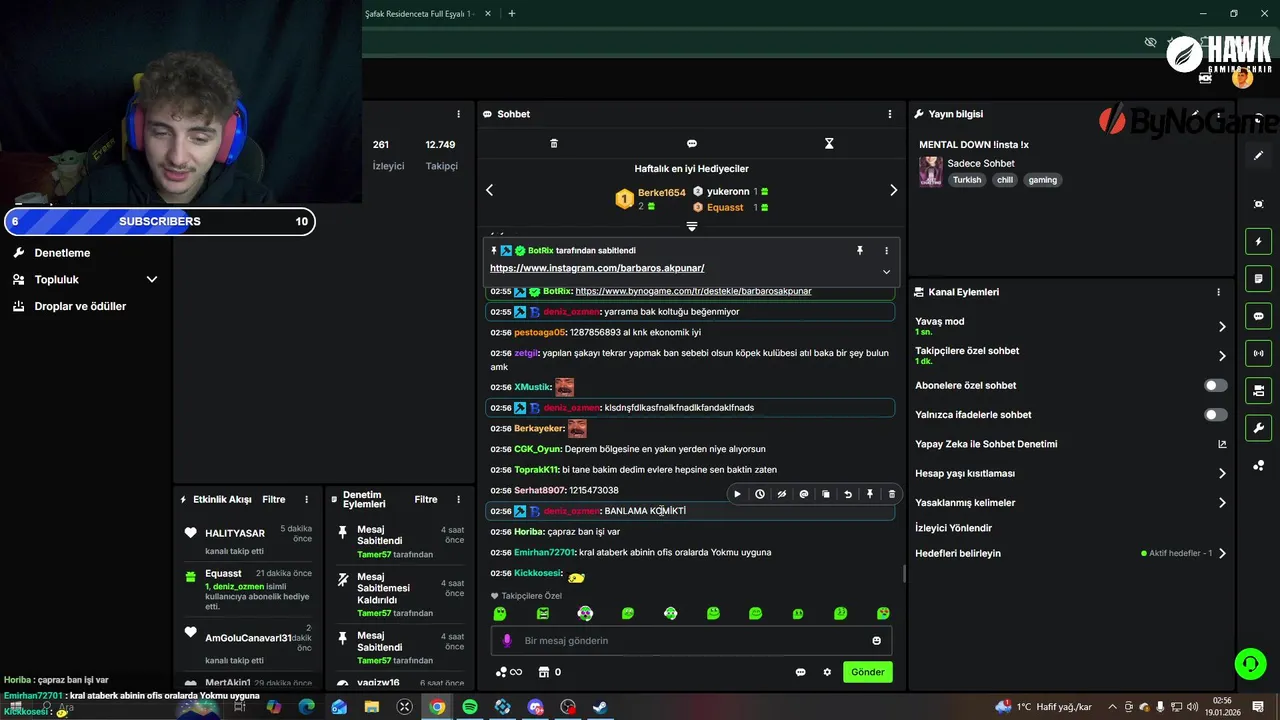Click the trash icon in Sohbet toolbar
The width and height of the screenshot is (1280, 720).
[554, 144]
